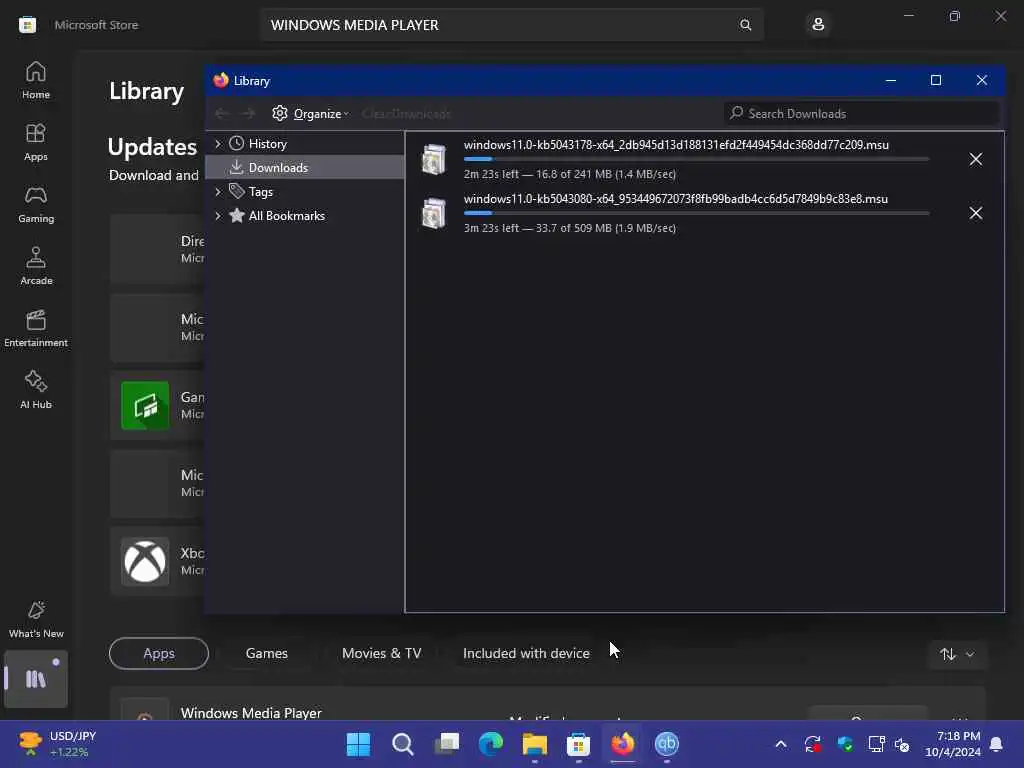Click kb5043080 download file icon

(x=434, y=214)
